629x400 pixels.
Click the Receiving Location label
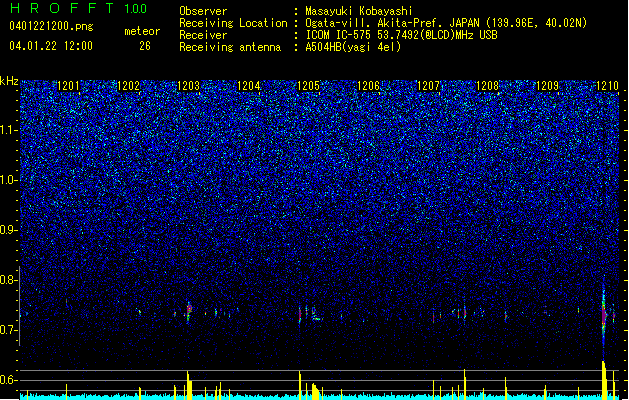coord(233,23)
